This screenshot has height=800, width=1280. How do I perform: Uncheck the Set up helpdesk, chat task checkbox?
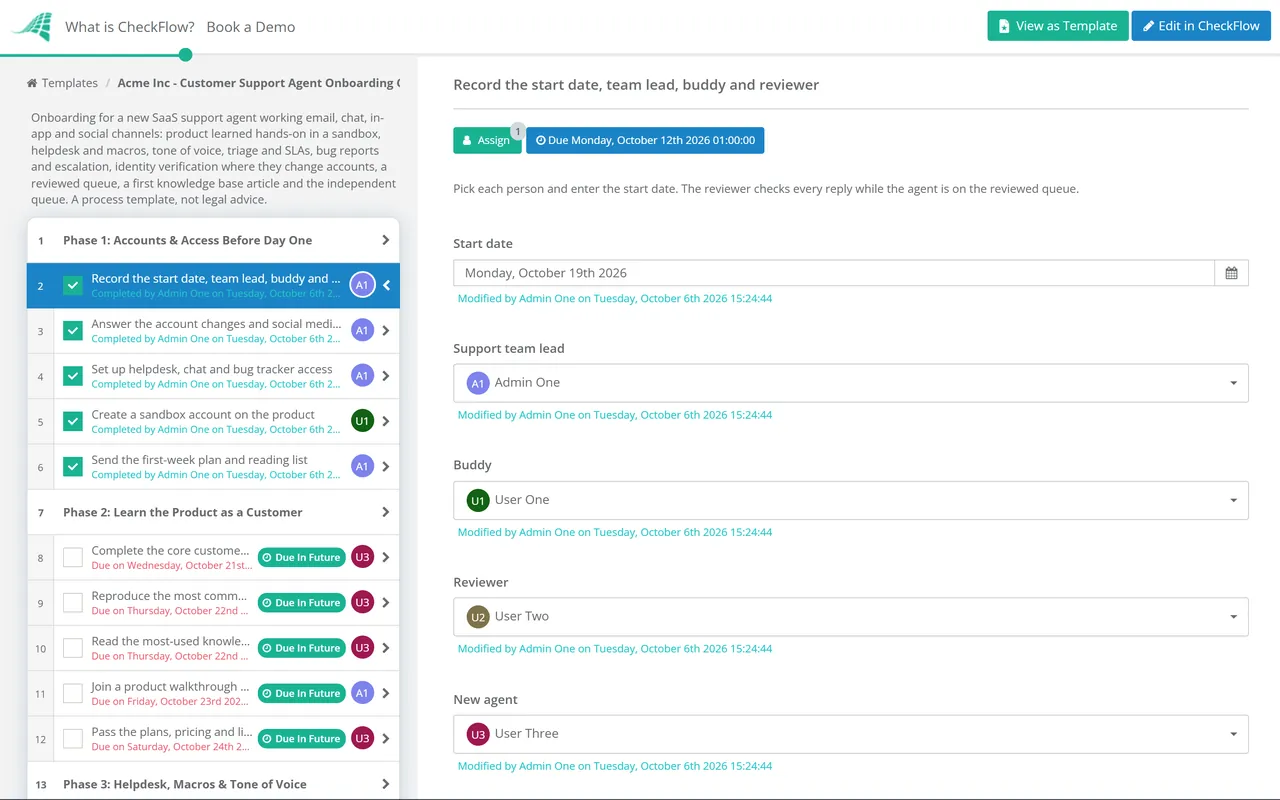coord(73,376)
